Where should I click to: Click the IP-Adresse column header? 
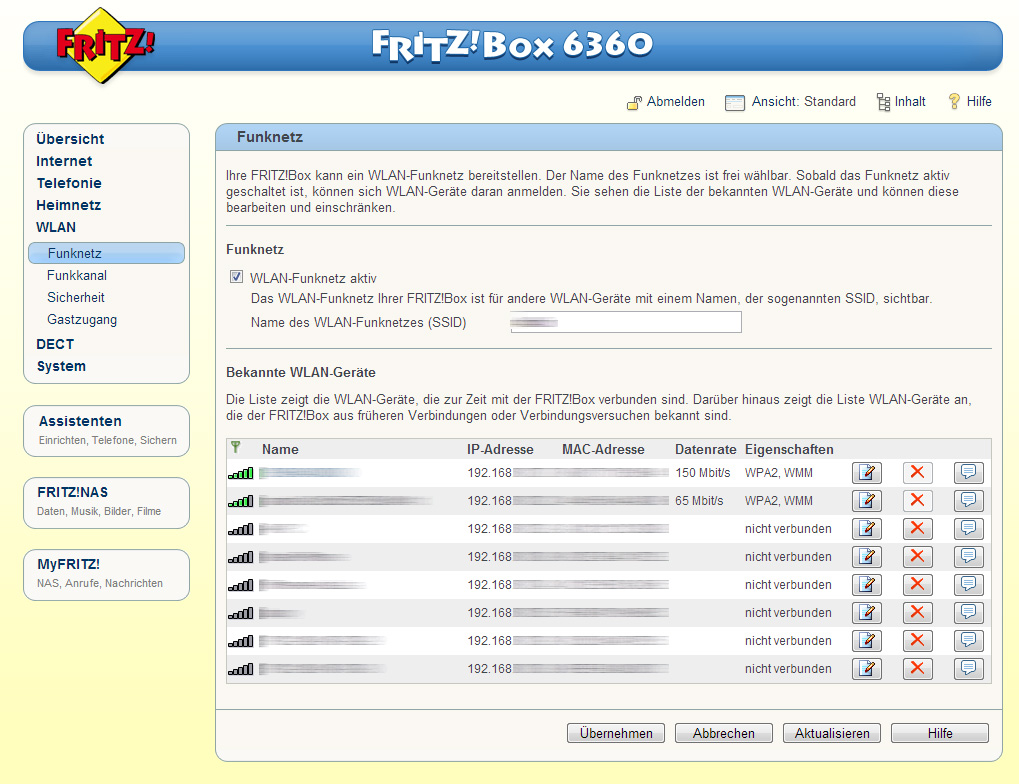tap(500, 449)
